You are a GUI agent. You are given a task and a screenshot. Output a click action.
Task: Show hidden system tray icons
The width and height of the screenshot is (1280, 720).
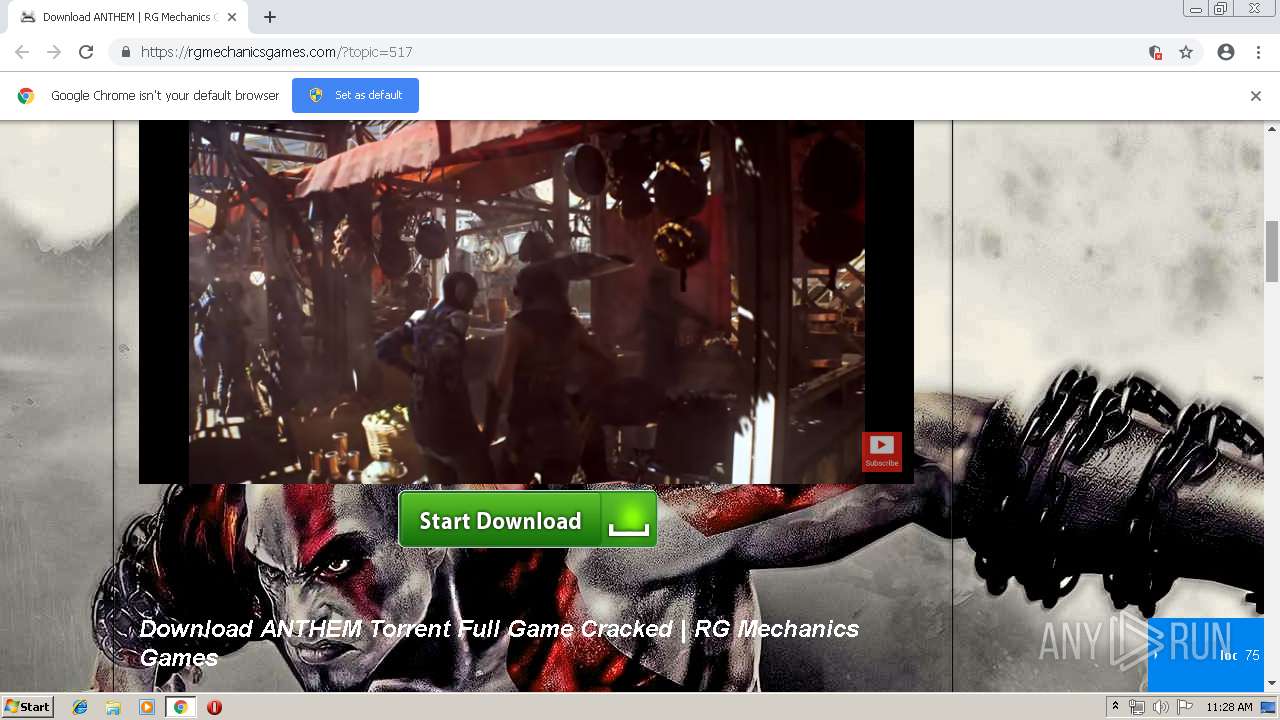(x=1115, y=707)
